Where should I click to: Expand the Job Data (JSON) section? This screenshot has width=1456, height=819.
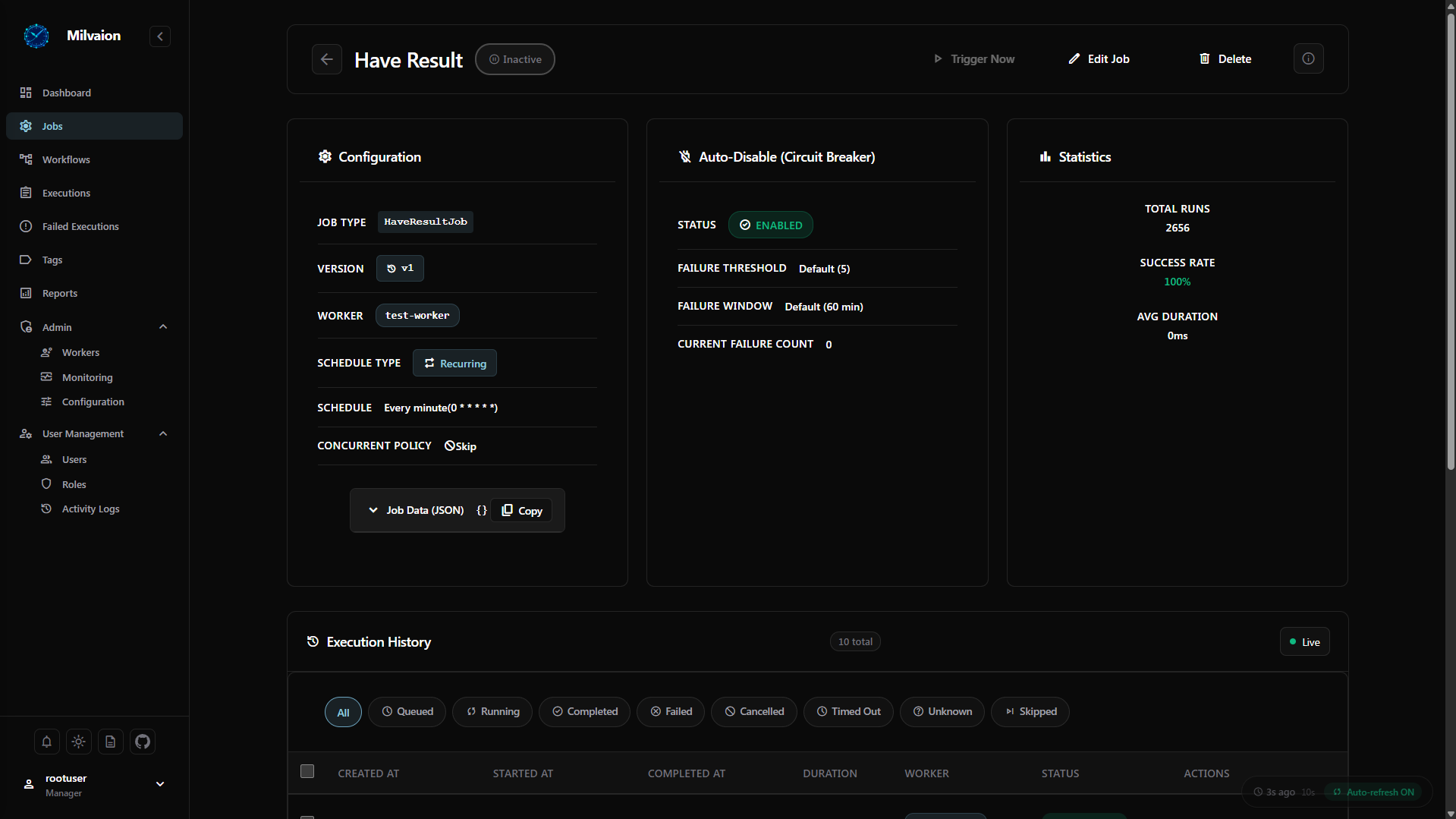[417, 510]
